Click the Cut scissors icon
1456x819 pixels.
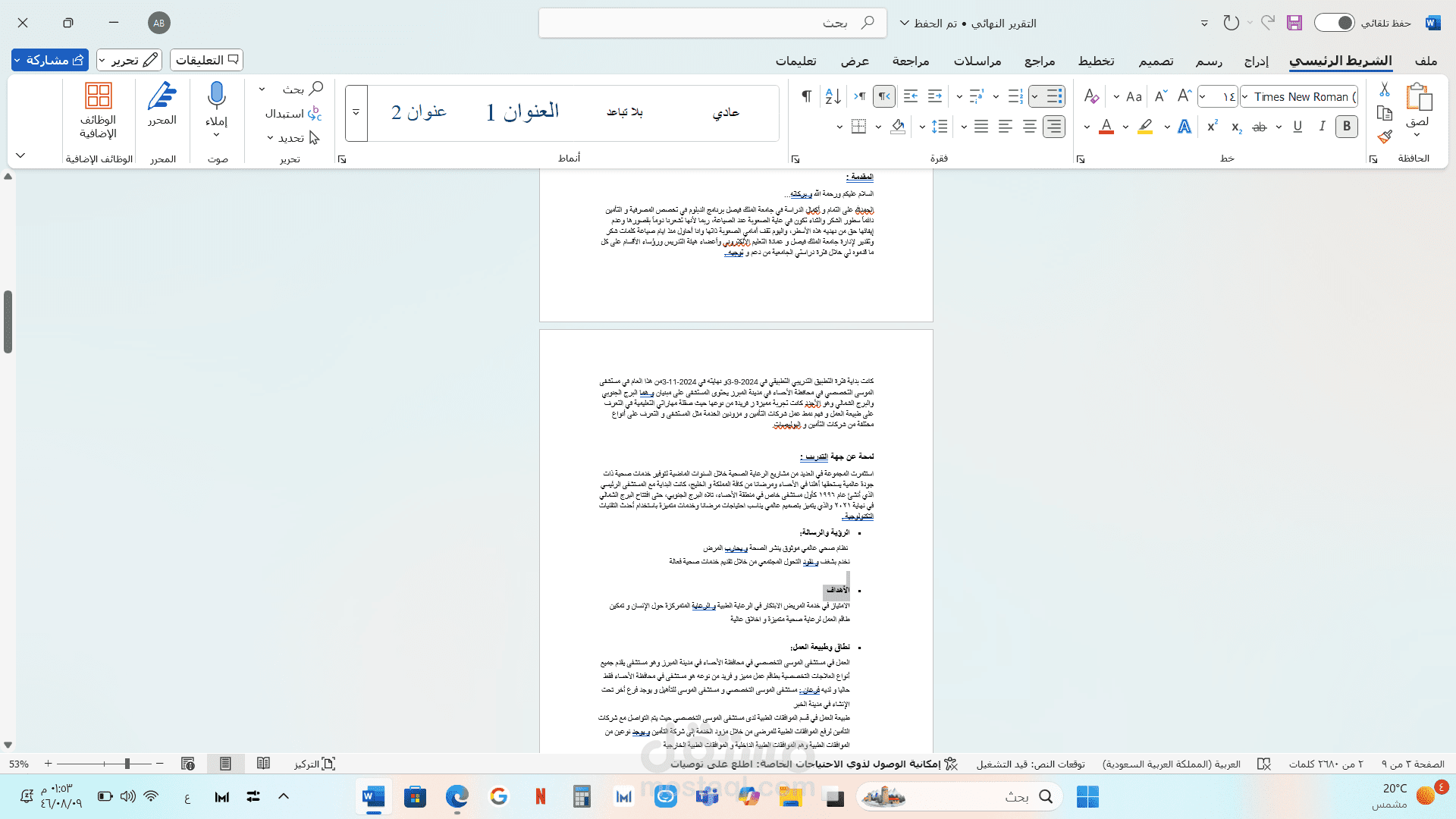[1385, 89]
